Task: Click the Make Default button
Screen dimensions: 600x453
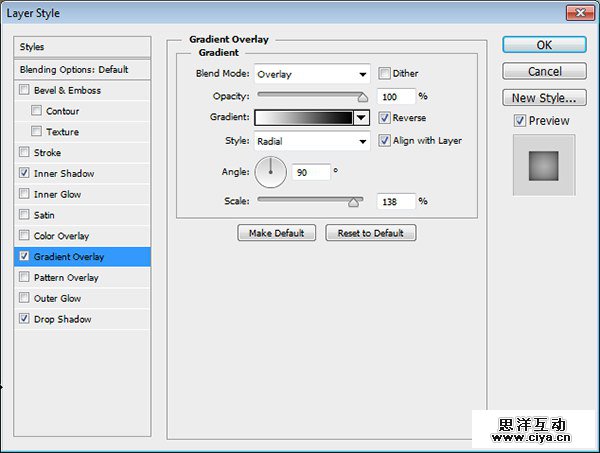Action: [x=277, y=233]
